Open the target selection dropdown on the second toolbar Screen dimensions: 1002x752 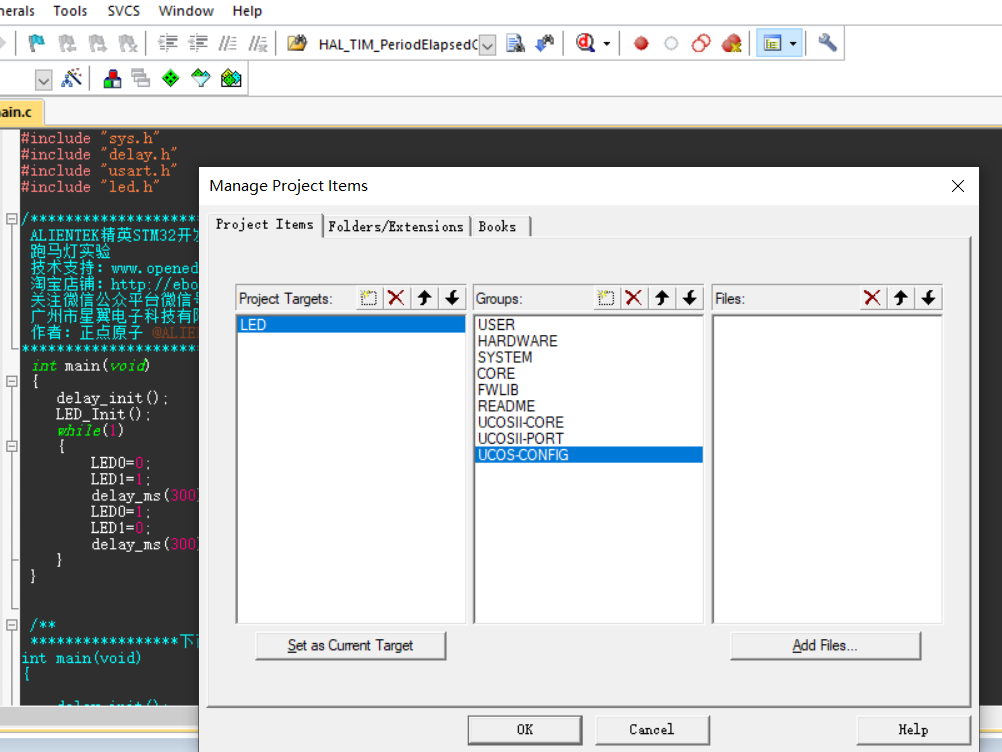click(x=43, y=81)
